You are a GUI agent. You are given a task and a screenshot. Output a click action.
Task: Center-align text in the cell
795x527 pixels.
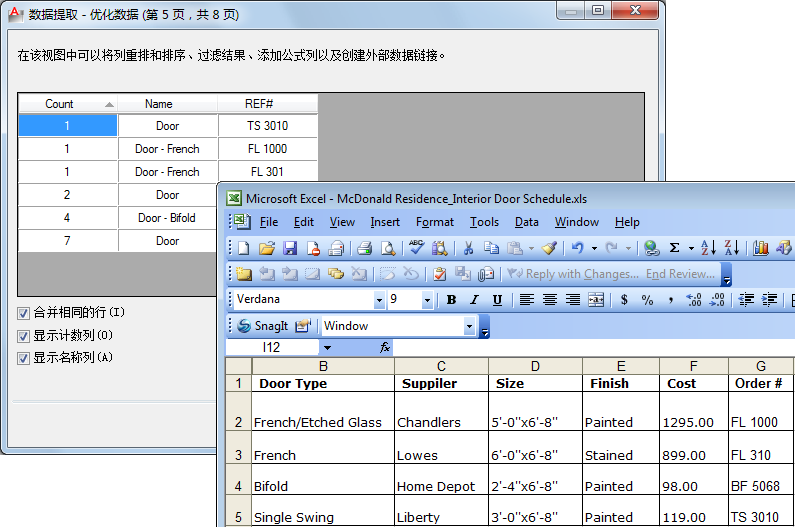pos(550,300)
